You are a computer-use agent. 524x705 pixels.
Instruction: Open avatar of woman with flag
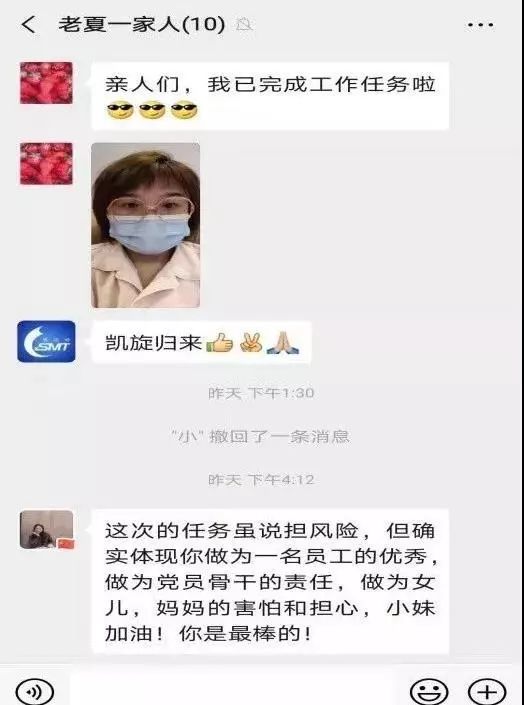click(46, 530)
